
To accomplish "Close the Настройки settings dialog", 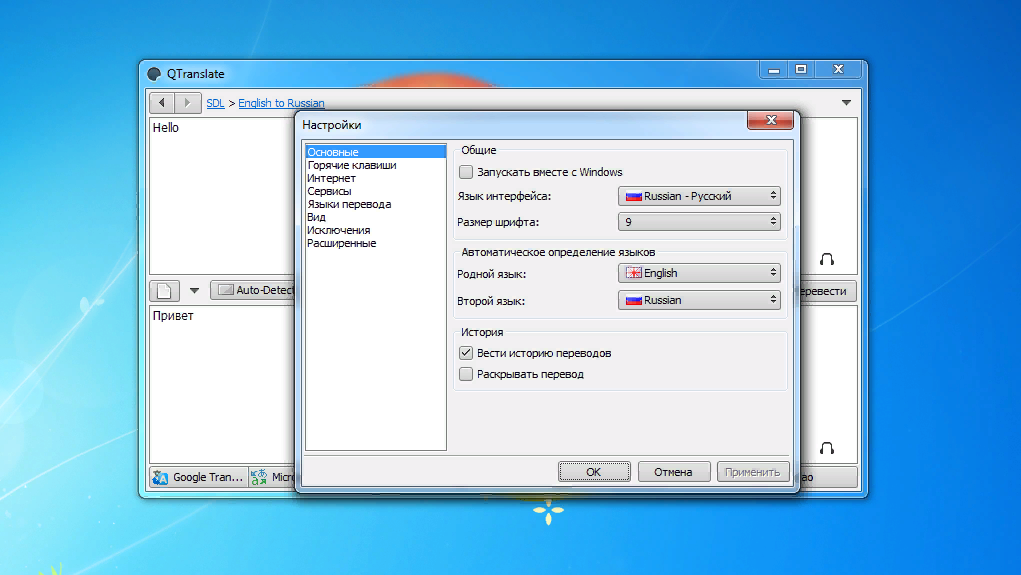I will [x=771, y=121].
